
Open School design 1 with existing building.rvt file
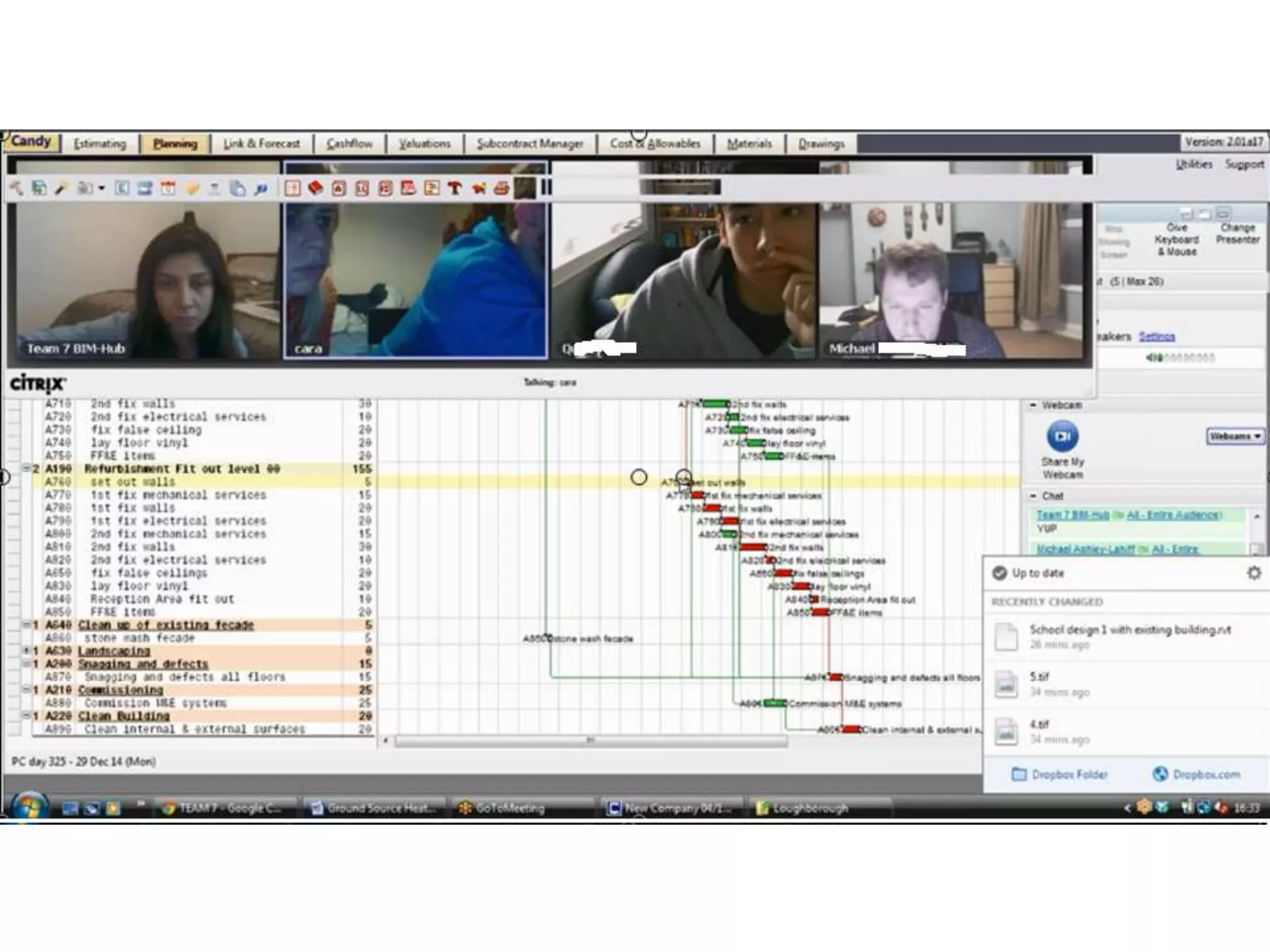point(1129,630)
